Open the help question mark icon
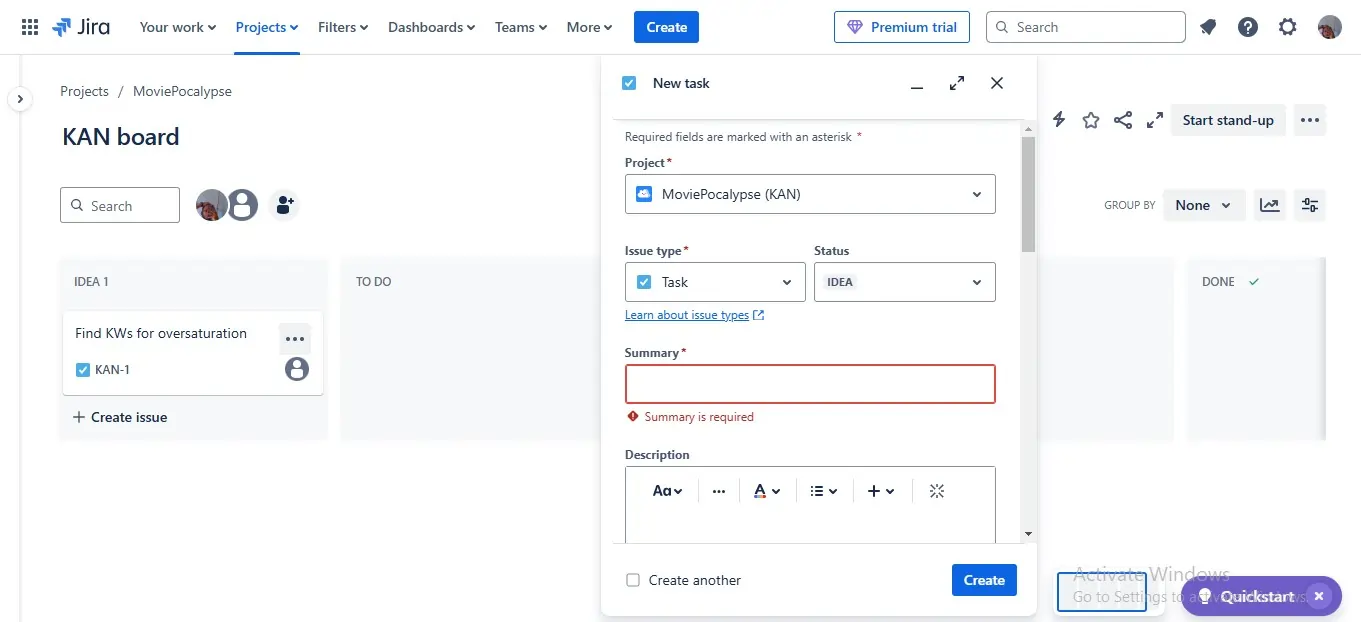The width and height of the screenshot is (1361, 622). click(x=1248, y=27)
